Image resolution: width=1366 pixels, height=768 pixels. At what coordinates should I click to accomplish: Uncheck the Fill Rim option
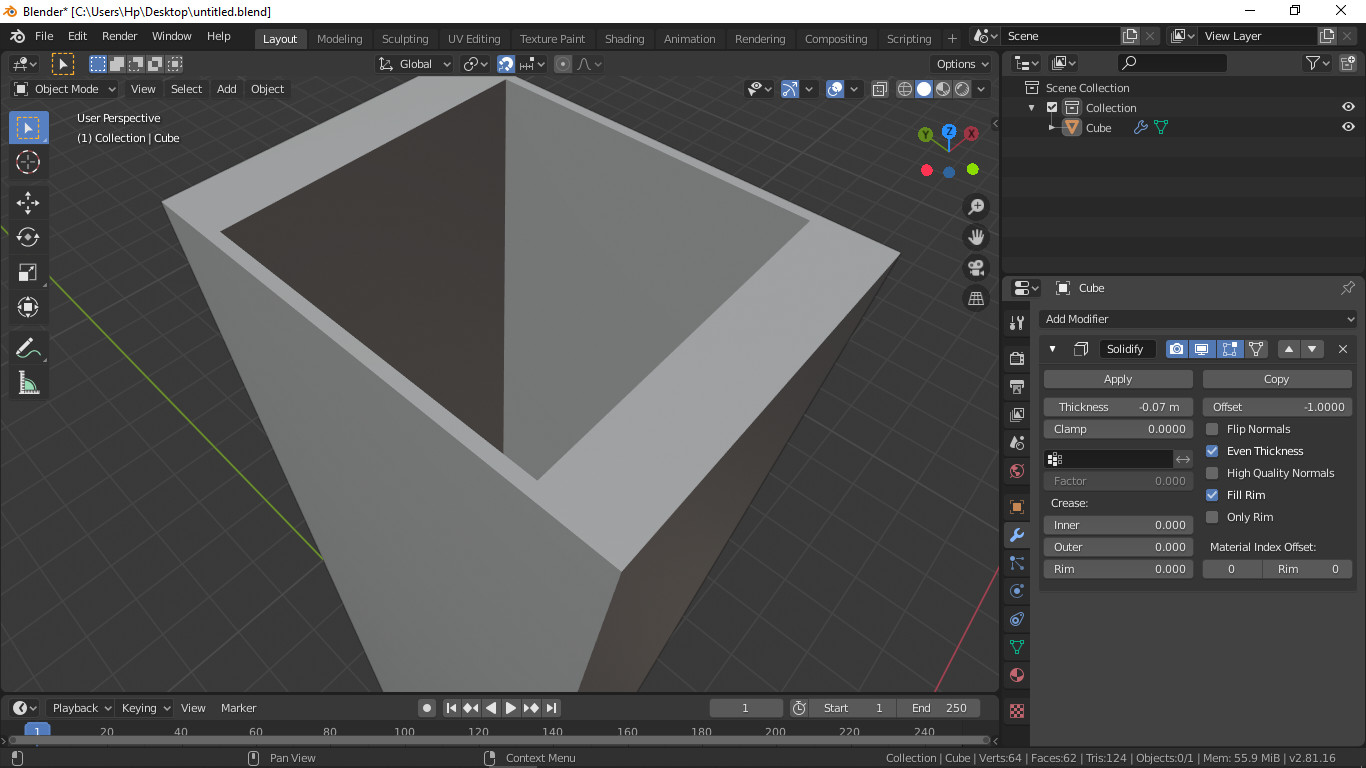1212,495
